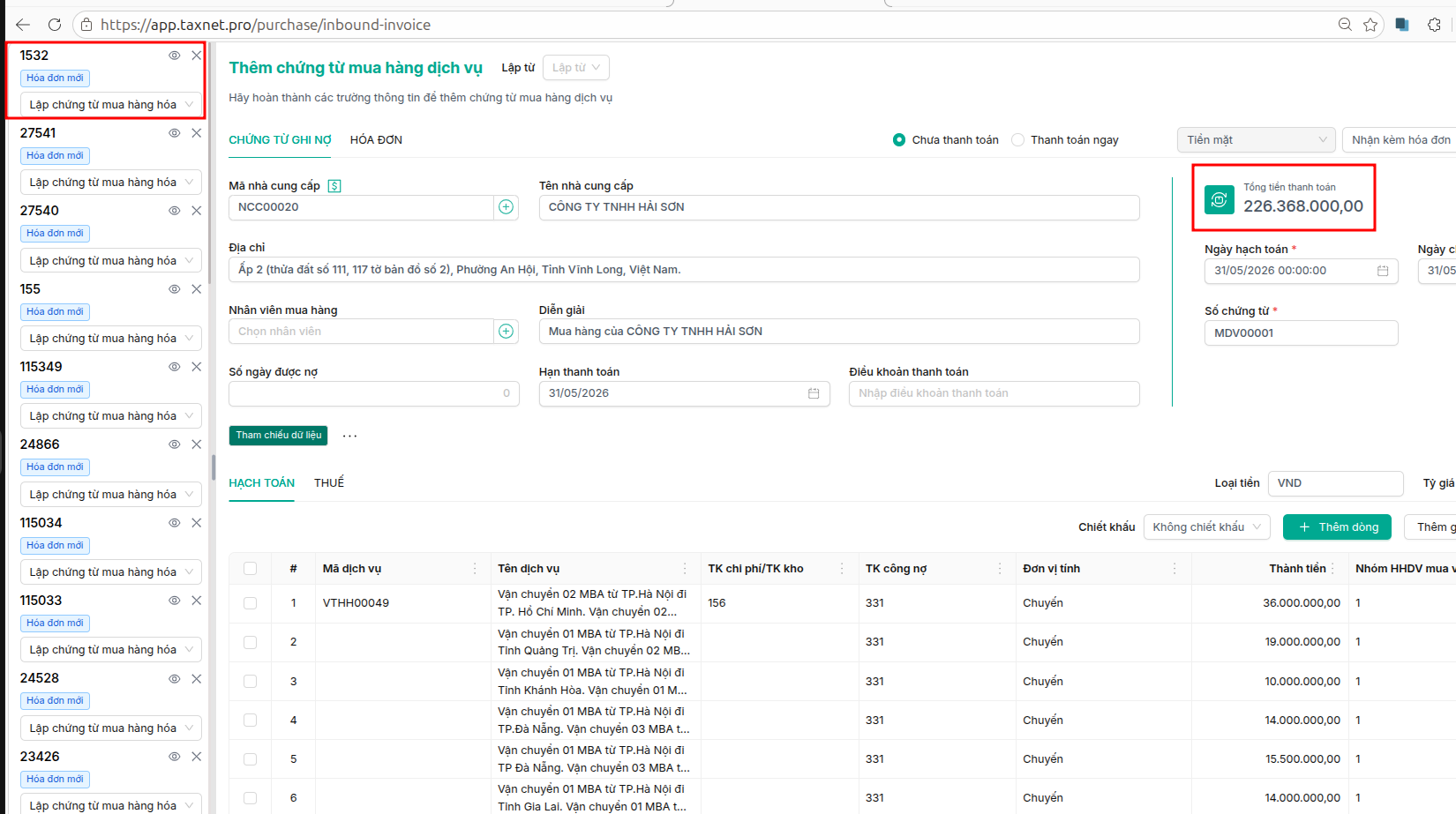Click the eye icon for invoice 1532
The width and height of the screenshot is (1456, 814).
point(175,56)
